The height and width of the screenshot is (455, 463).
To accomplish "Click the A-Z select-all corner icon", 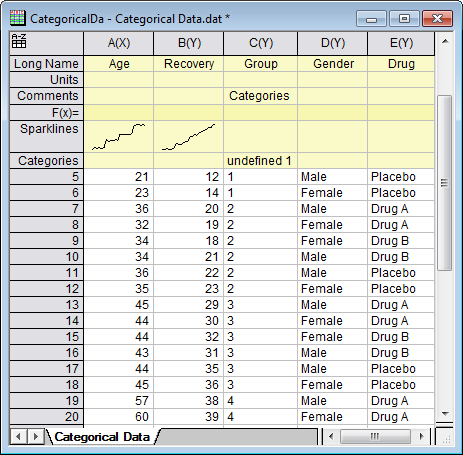I will click(19, 41).
